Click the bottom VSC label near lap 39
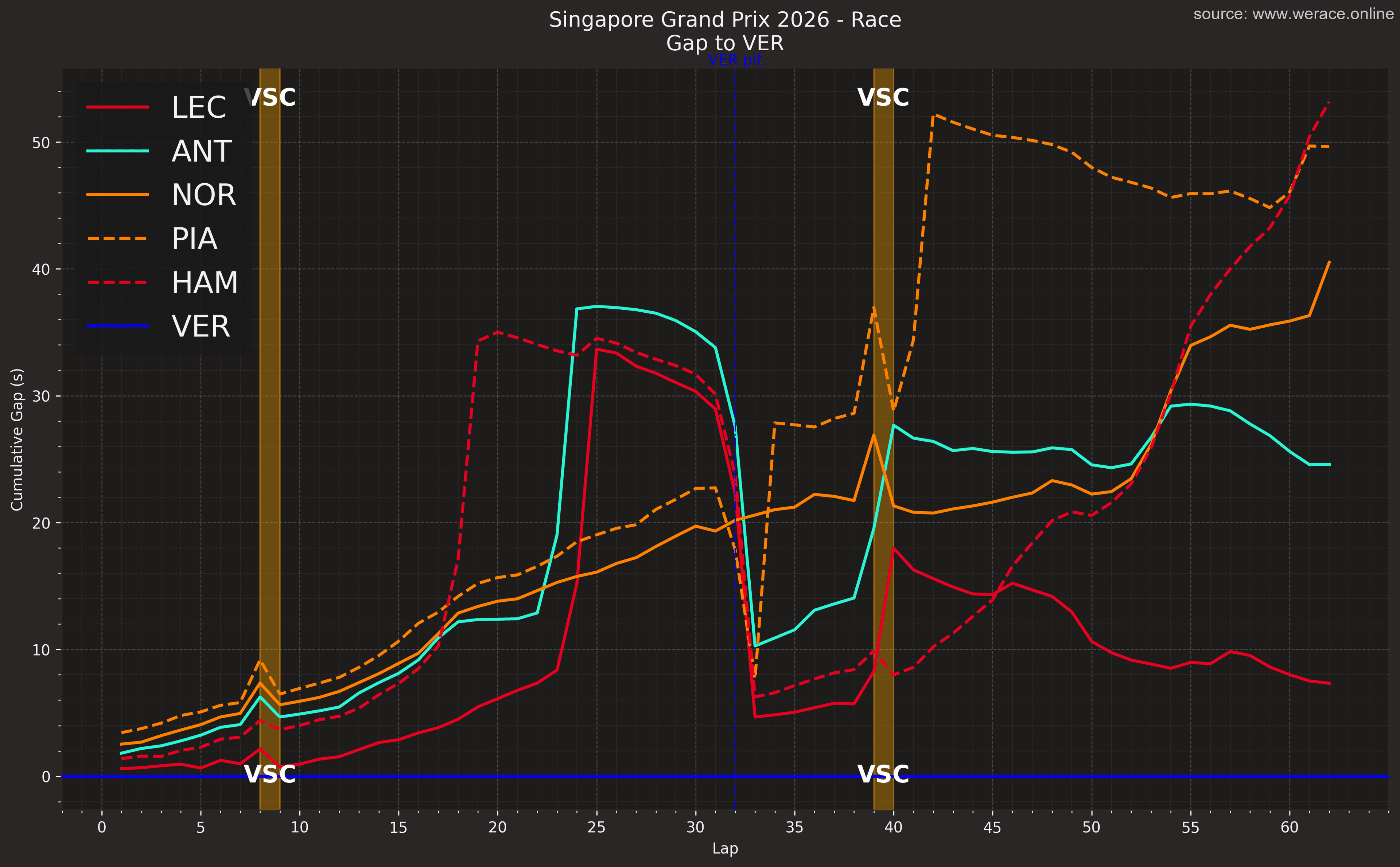Screen dimensions: 1400x867 click(x=883, y=775)
